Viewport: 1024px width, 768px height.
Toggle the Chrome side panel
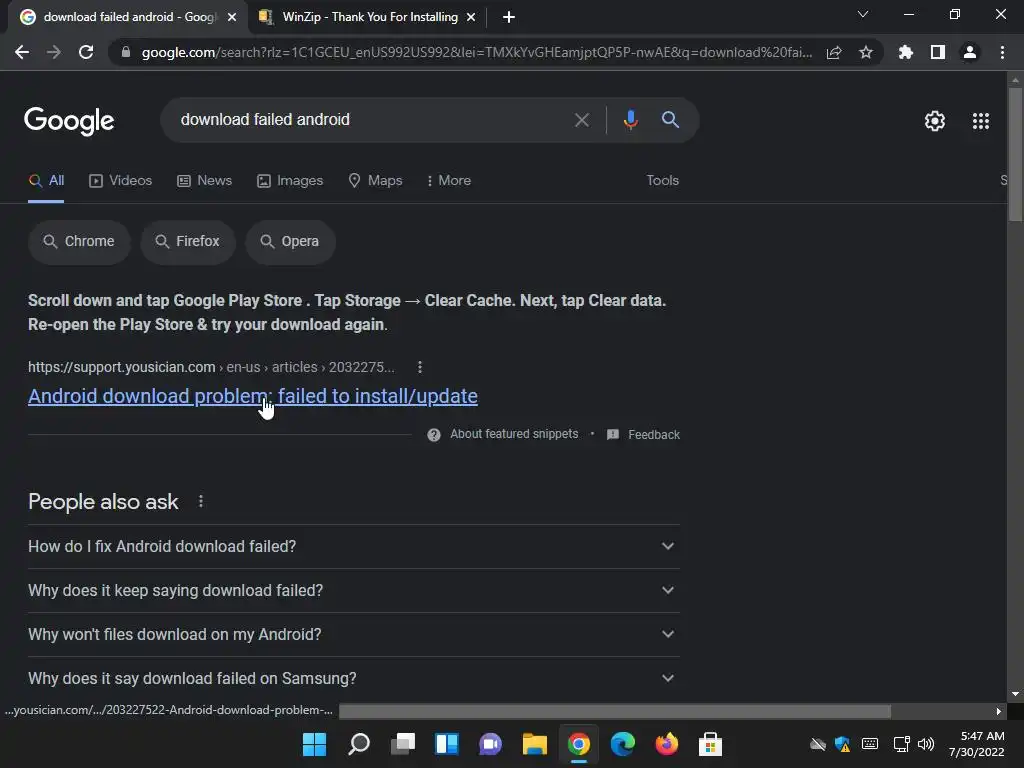pyautogui.click(x=938, y=52)
